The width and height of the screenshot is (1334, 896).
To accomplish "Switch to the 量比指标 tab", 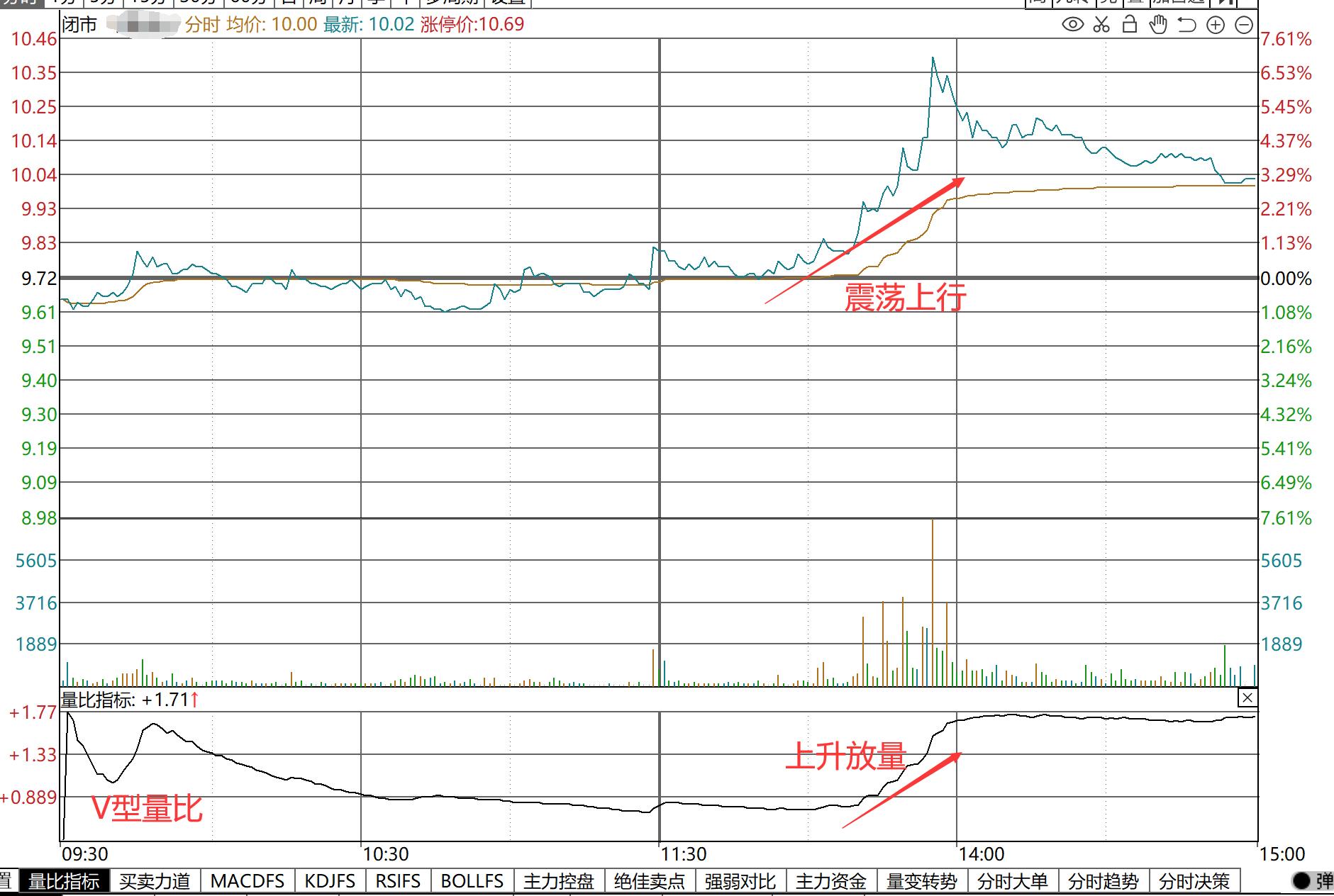I will click(x=64, y=881).
